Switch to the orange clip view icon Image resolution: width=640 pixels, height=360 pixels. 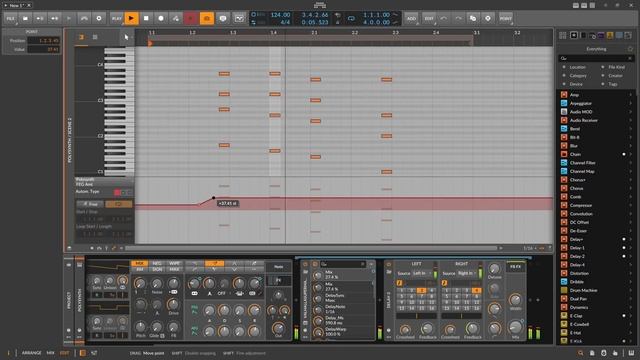pos(81,37)
